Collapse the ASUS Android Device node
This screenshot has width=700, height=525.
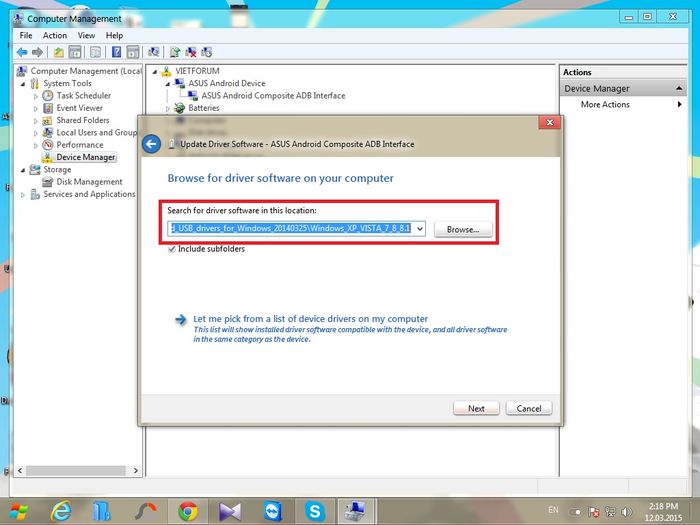pyautogui.click(x=168, y=83)
